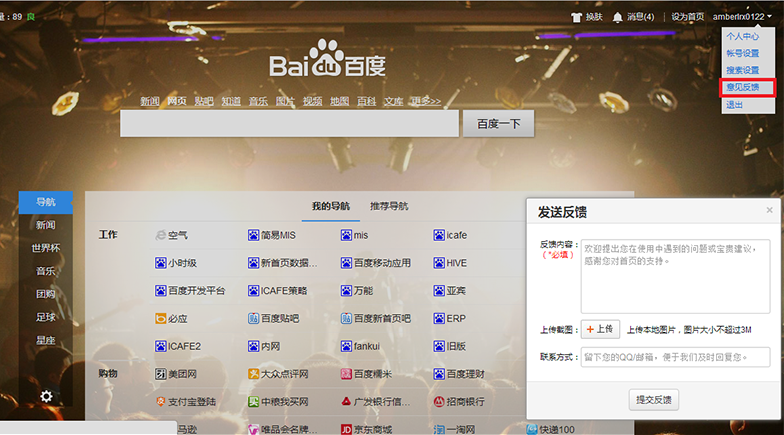784x435 pixels.
Task: Open the HIVE site icon
Action: tap(439, 263)
